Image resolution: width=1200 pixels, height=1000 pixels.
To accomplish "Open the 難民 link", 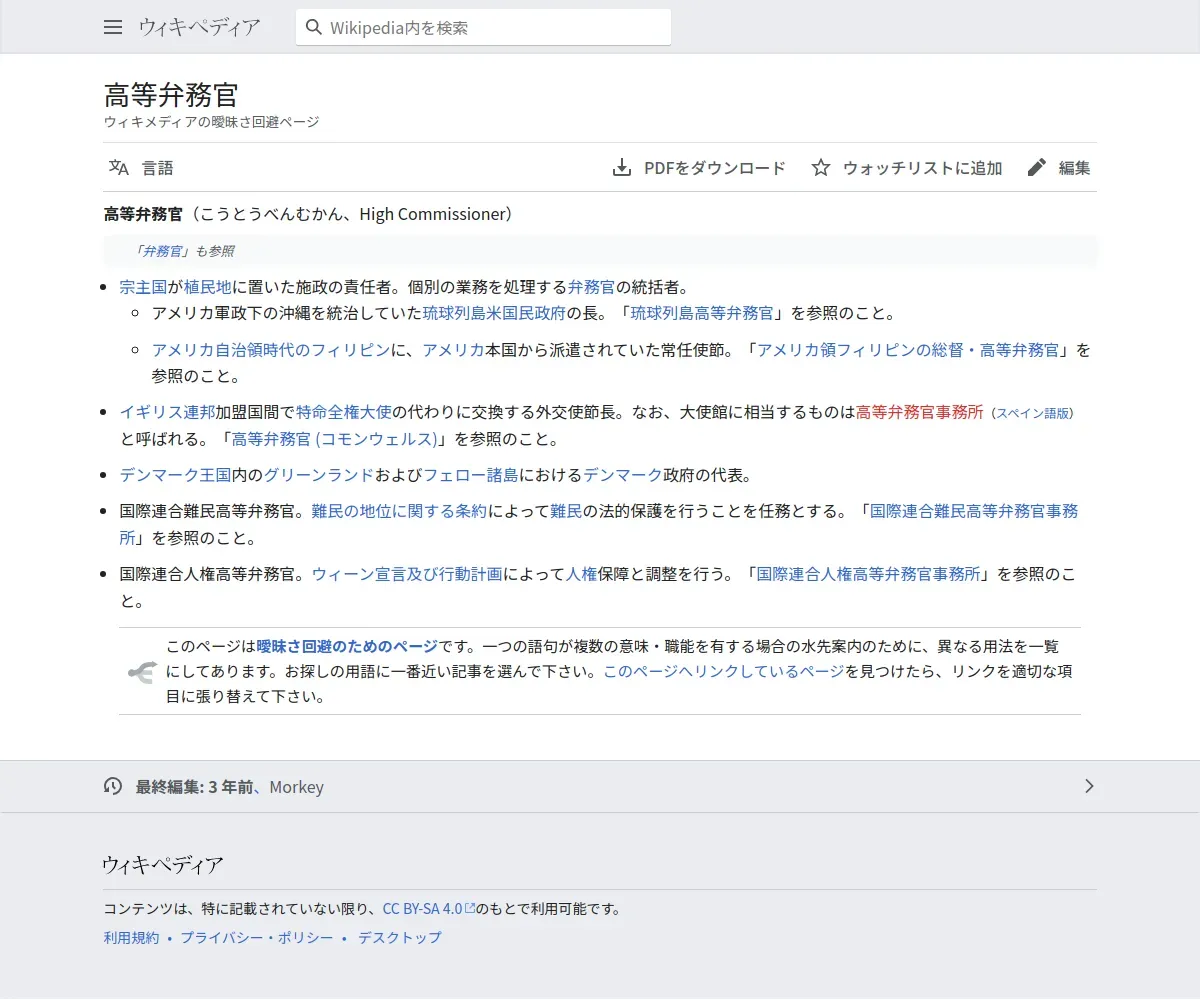I will click(566, 511).
